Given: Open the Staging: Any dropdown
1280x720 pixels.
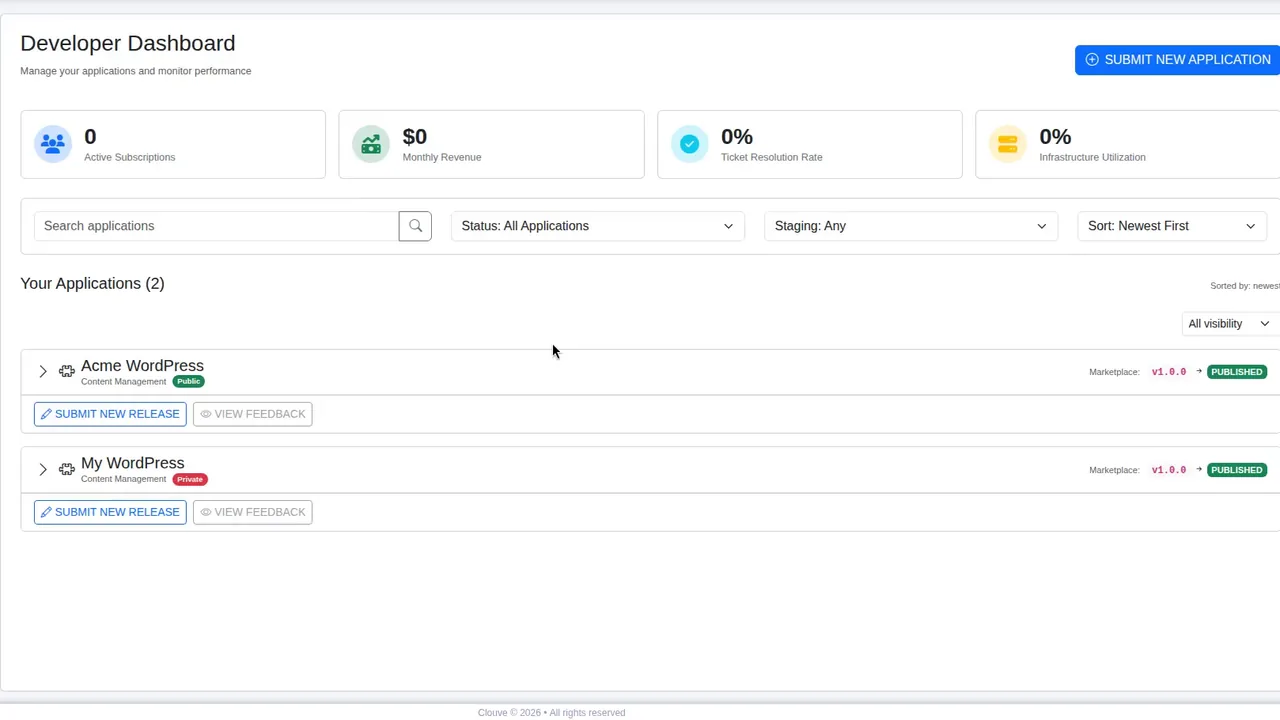Looking at the screenshot, I should [x=911, y=226].
